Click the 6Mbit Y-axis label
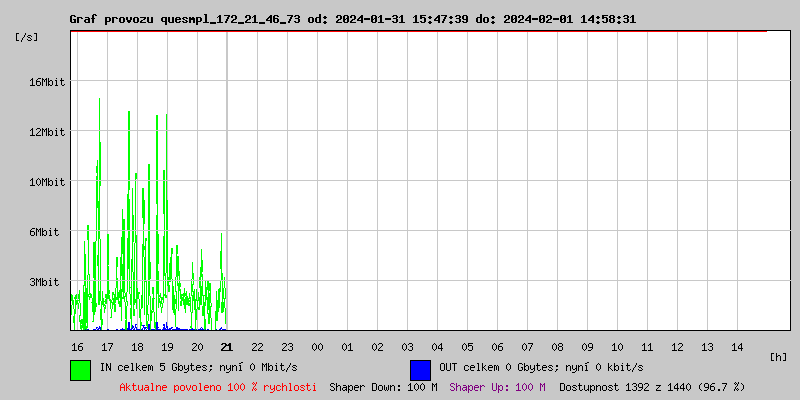The image size is (800, 400). [x=46, y=232]
